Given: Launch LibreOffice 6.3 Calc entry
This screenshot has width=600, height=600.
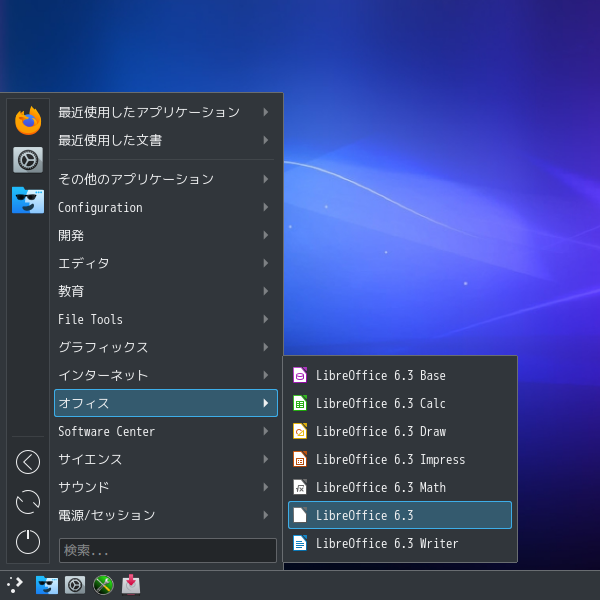Looking at the screenshot, I should [400, 403].
